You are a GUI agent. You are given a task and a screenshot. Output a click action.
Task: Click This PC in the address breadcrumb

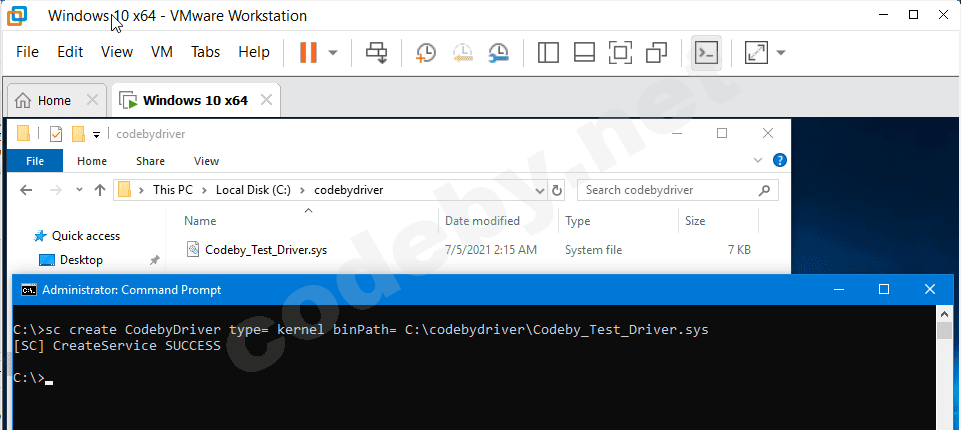click(x=173, y=190)
